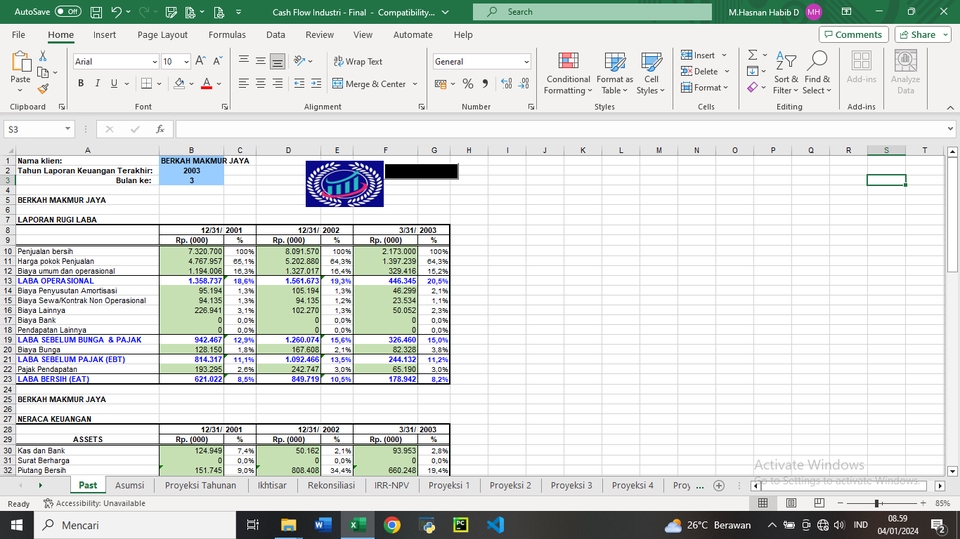This screenshot has width=960, height=539.
Task: Increase font size with the large A icon
Action: 200,61
